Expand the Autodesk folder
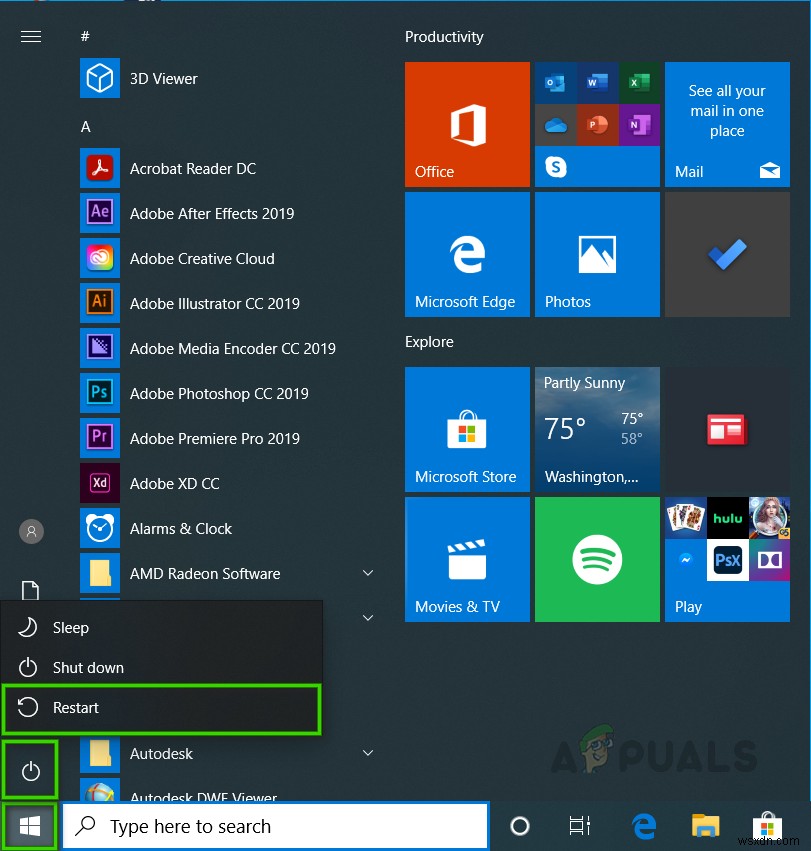811x851 pixels. [368, 753]
